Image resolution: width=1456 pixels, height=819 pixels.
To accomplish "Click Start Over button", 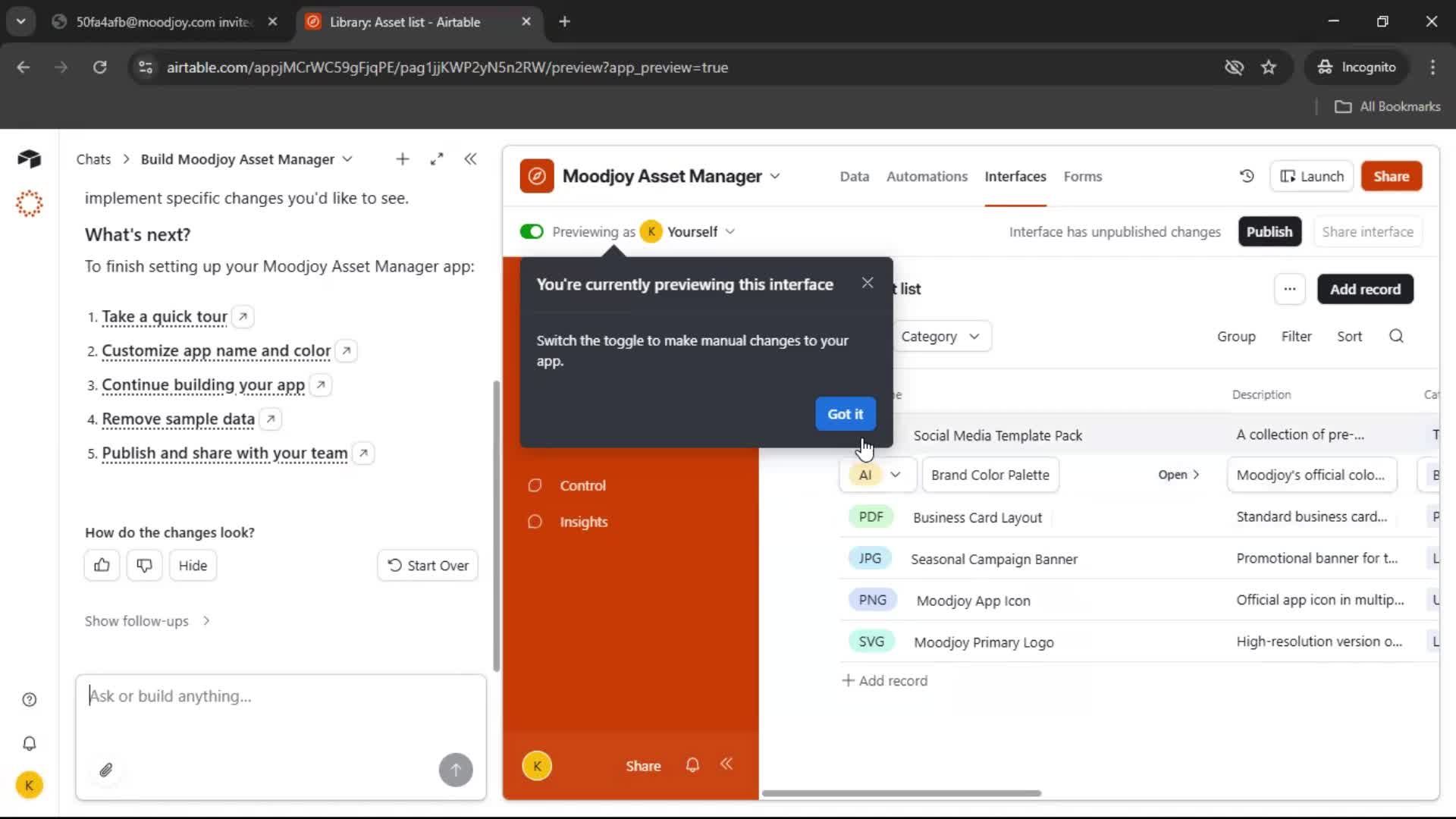I will pos(428,565).
